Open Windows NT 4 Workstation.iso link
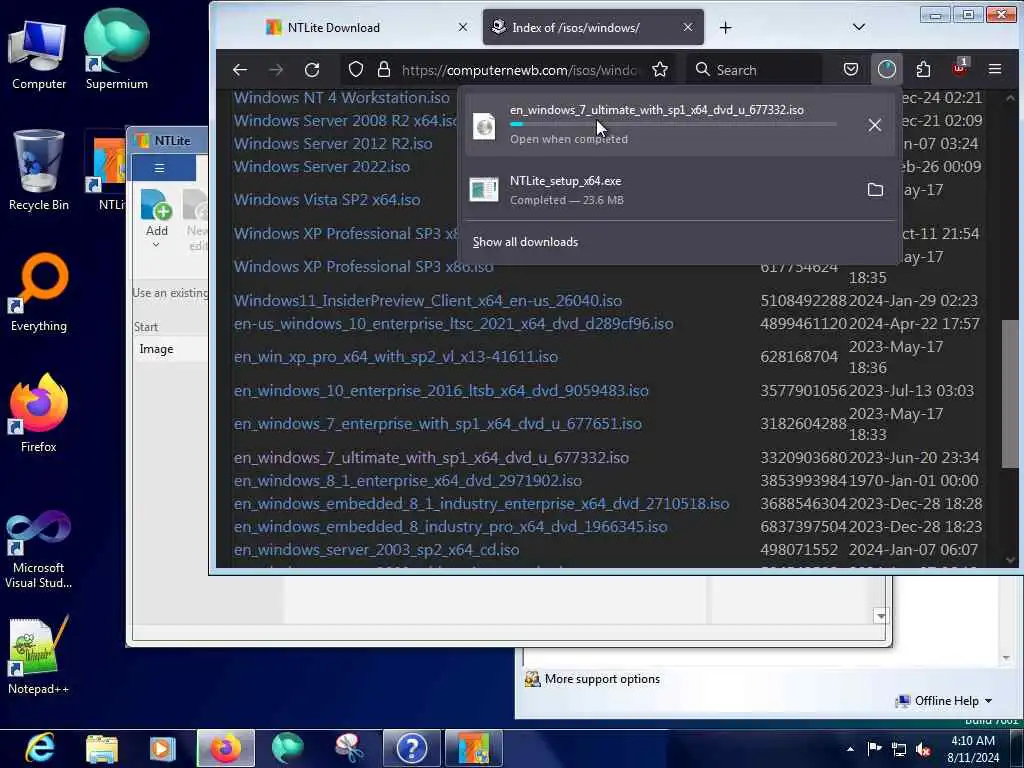 [342, 98]
